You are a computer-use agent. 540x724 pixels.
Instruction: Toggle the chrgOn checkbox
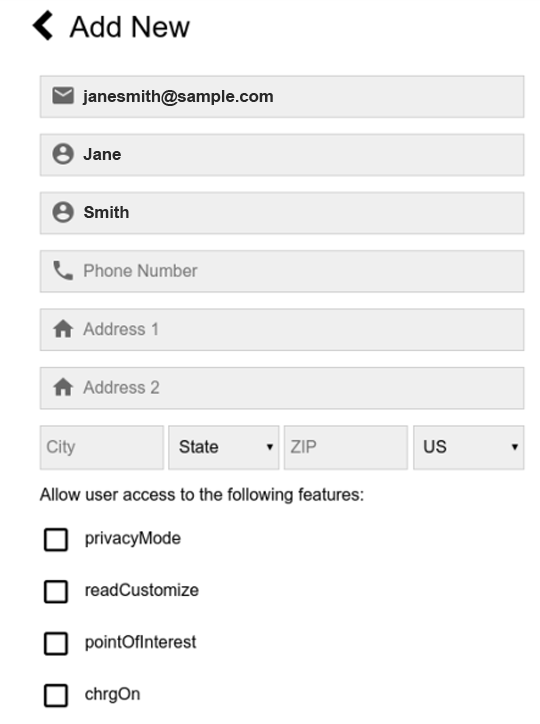click(x=56, y=695)
